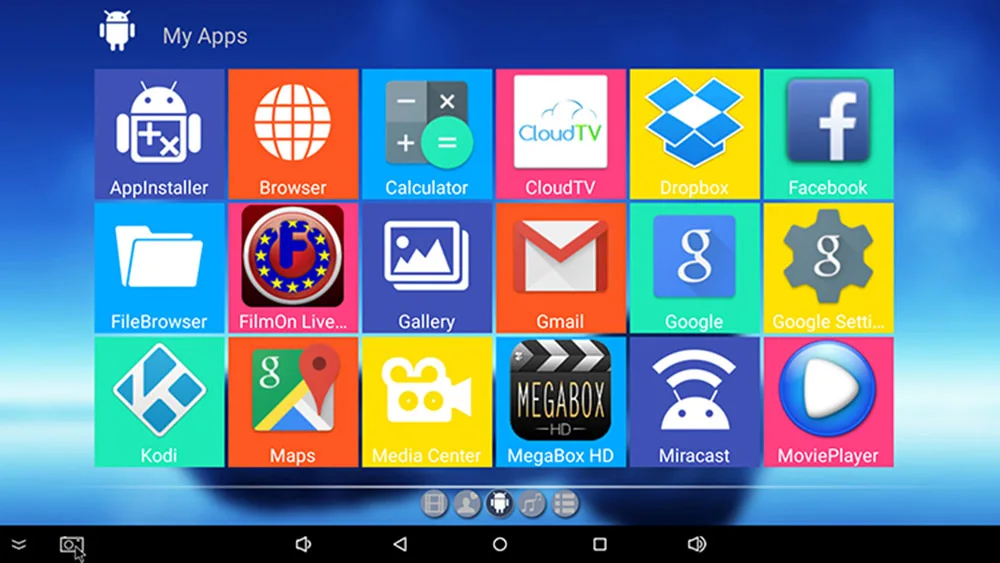1000x563 pixels.
Task: Open the Calculator app
Action: 427,135
